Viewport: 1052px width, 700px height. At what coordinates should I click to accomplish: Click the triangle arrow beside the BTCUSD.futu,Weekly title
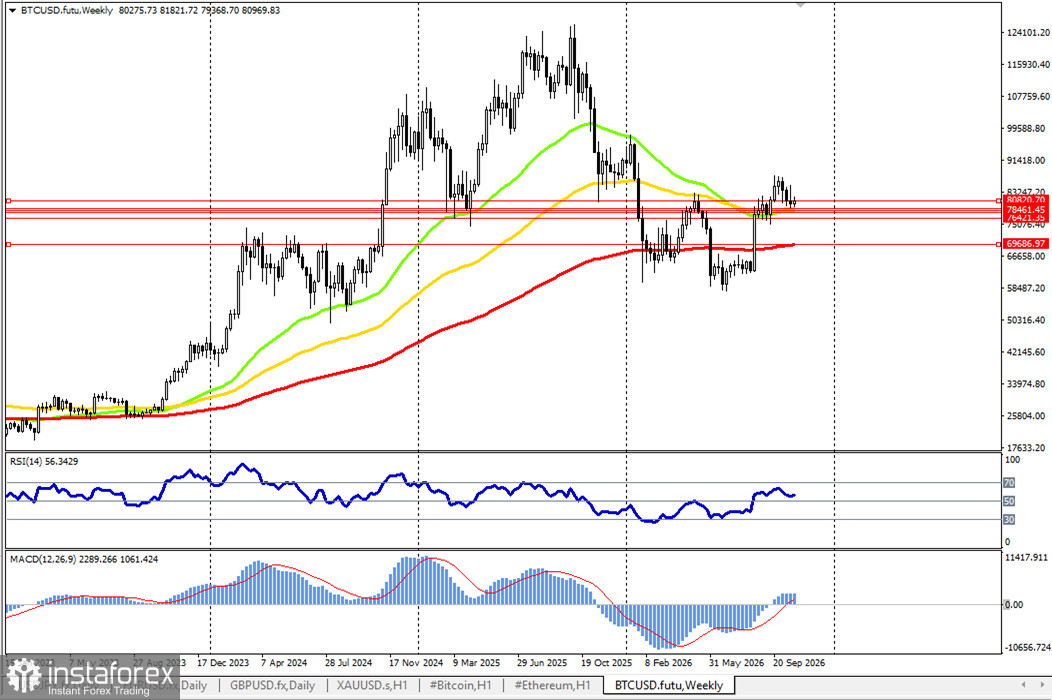click(11, 11)
